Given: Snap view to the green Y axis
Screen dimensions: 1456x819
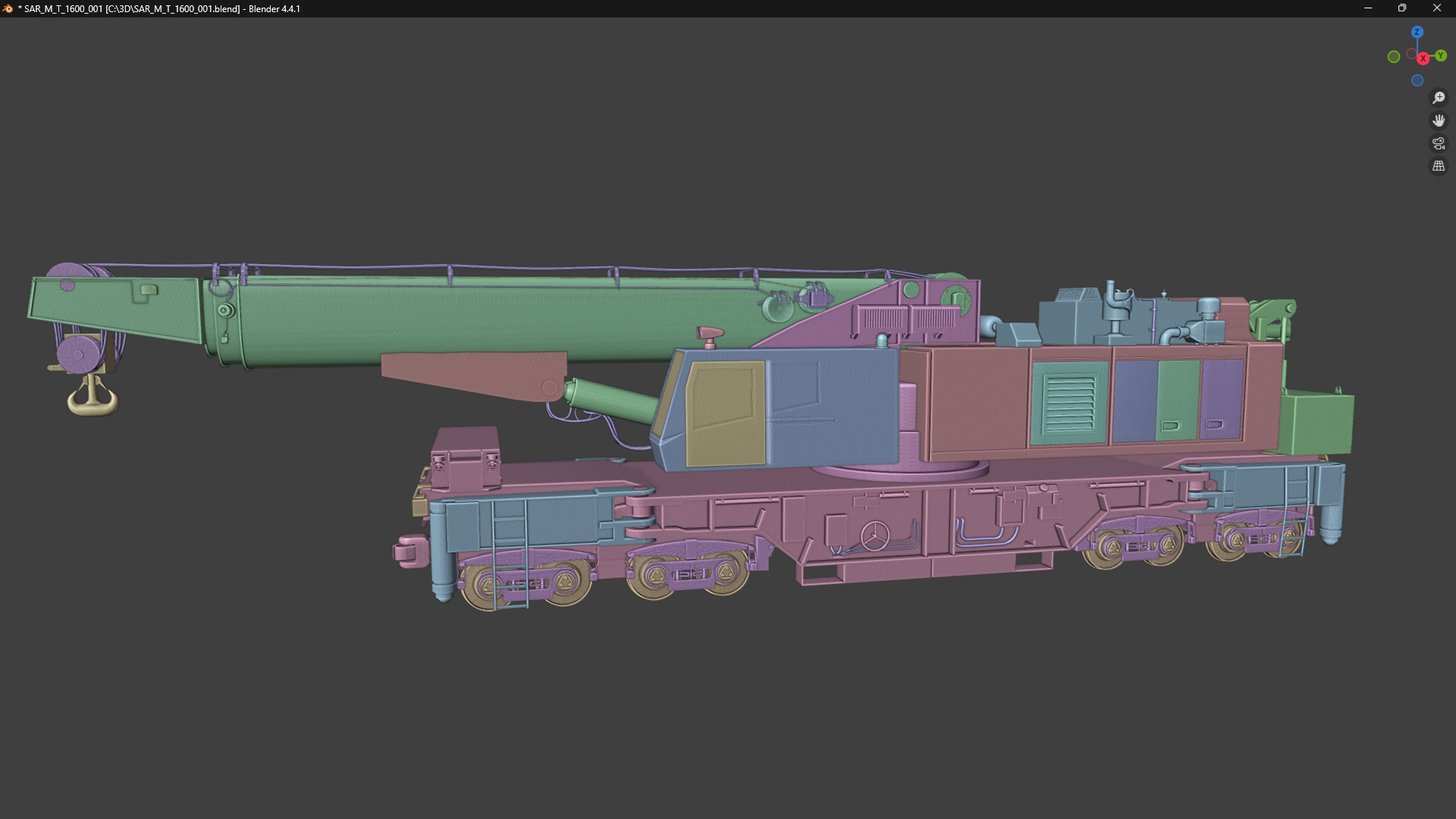Looking at the screenshot, I should click(1440, 55).
